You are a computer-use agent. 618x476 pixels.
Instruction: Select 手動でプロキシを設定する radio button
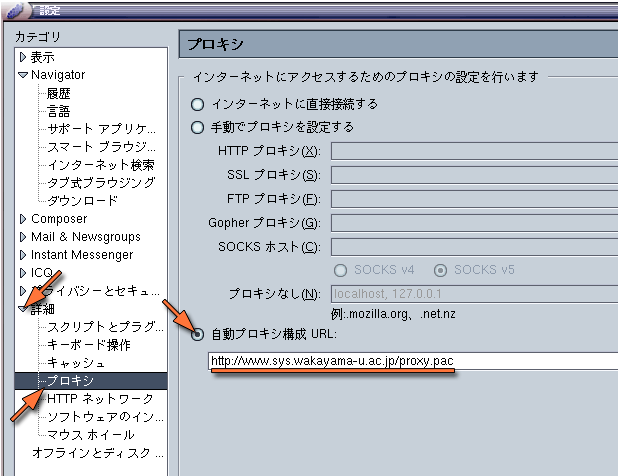click(197, 128)
